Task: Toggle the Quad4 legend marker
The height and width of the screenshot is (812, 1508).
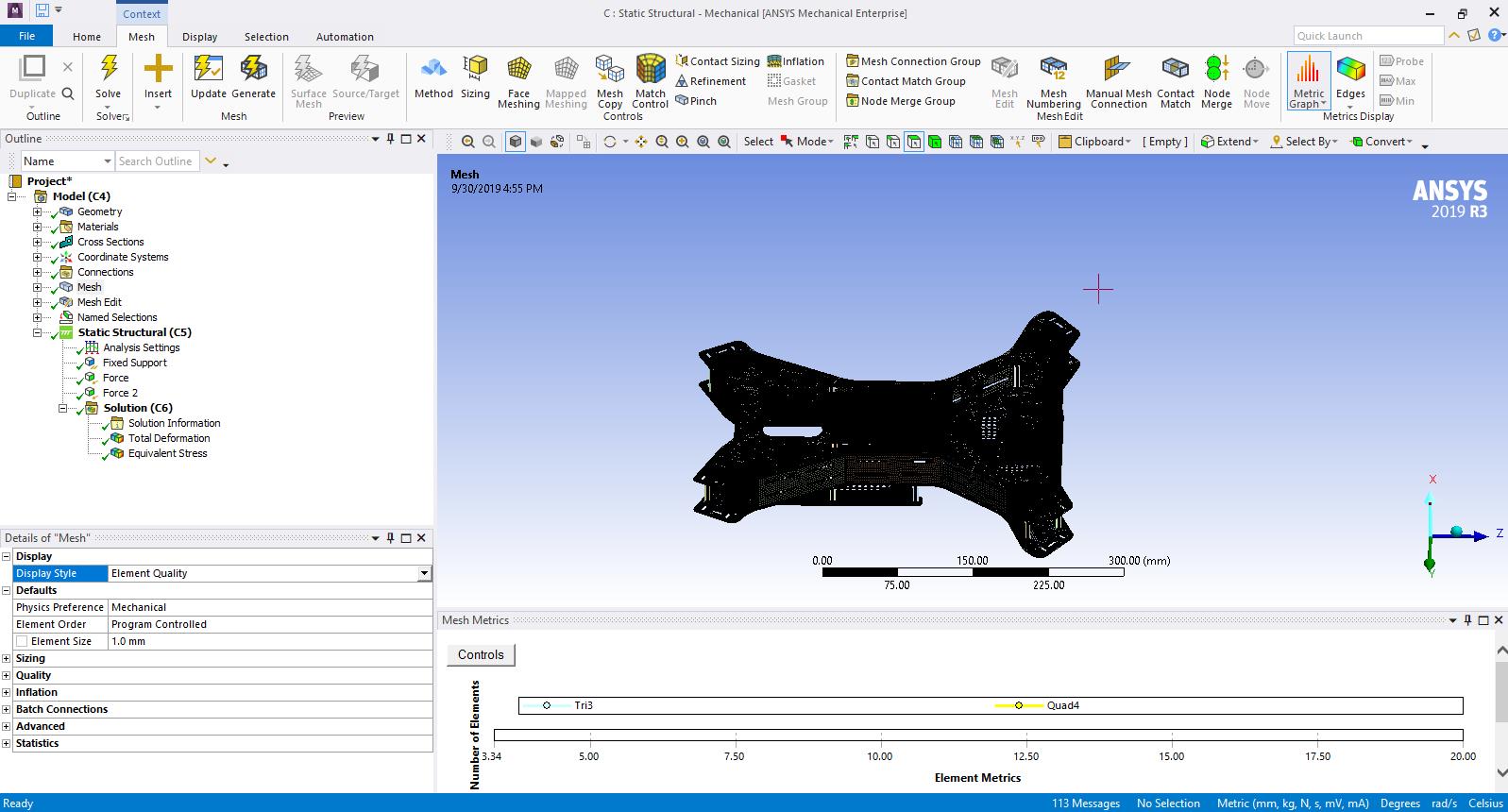Action: [1019, 705]
